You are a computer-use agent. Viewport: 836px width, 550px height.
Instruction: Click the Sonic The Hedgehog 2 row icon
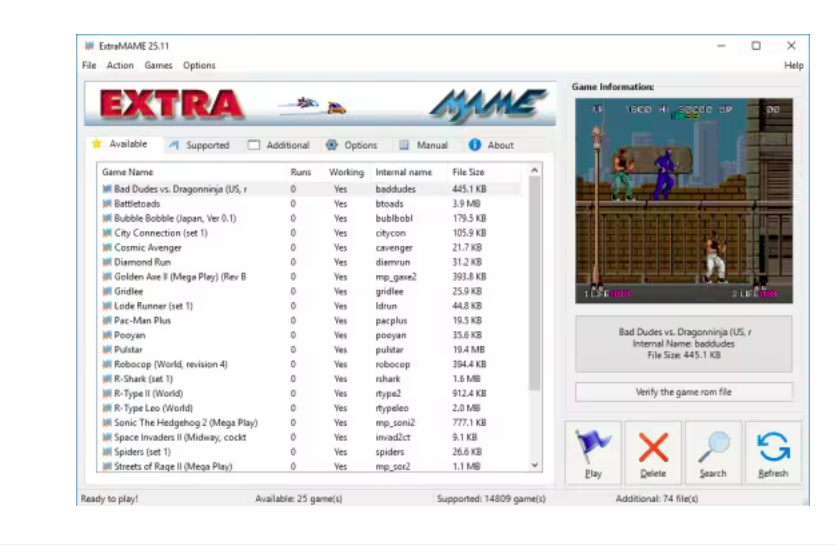(107, 423)
